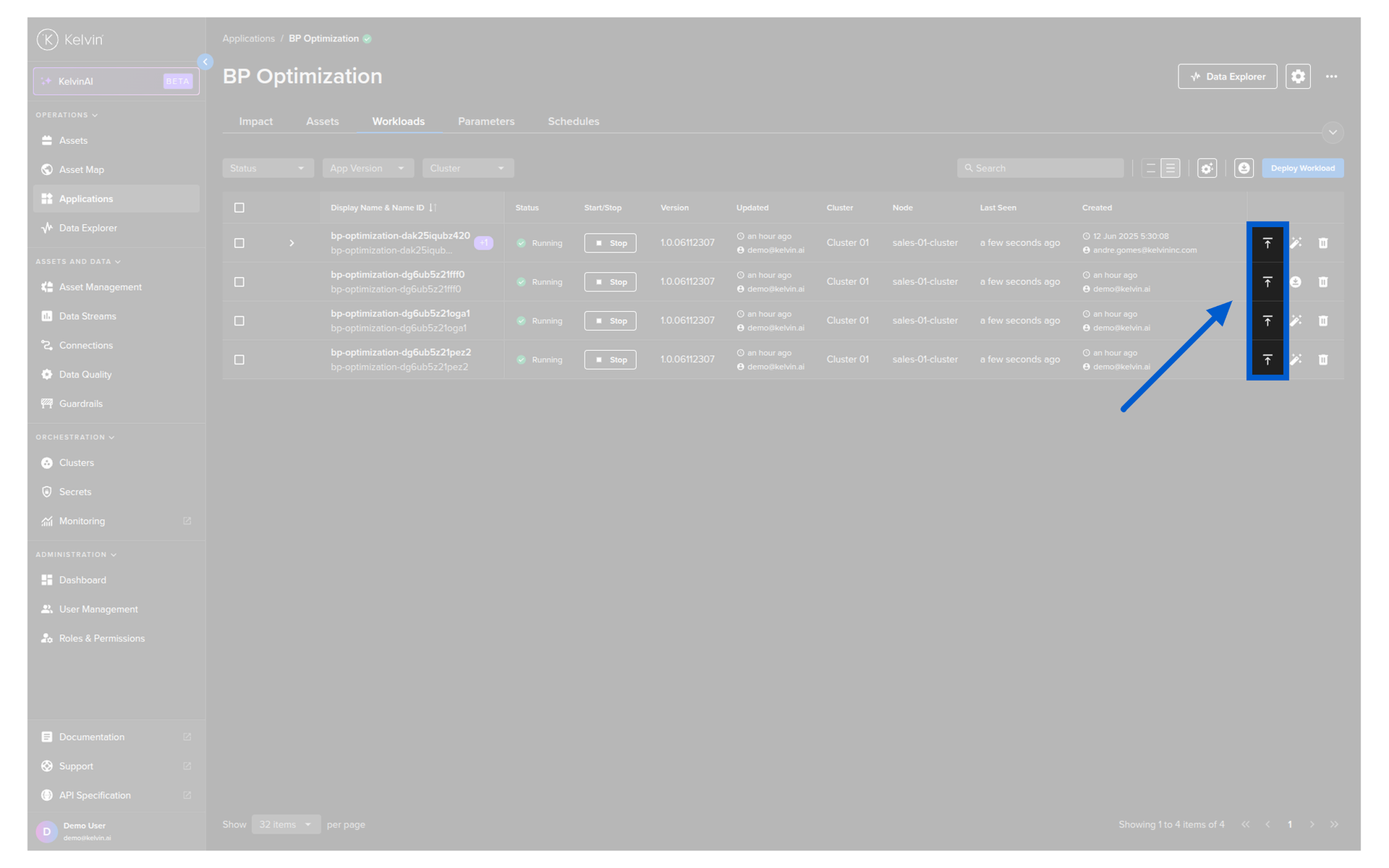1389x868 pixels.
Task: Open application settings gear icon beside Data Explorer
Action: pyautogui.click(x=1298, y=77)
